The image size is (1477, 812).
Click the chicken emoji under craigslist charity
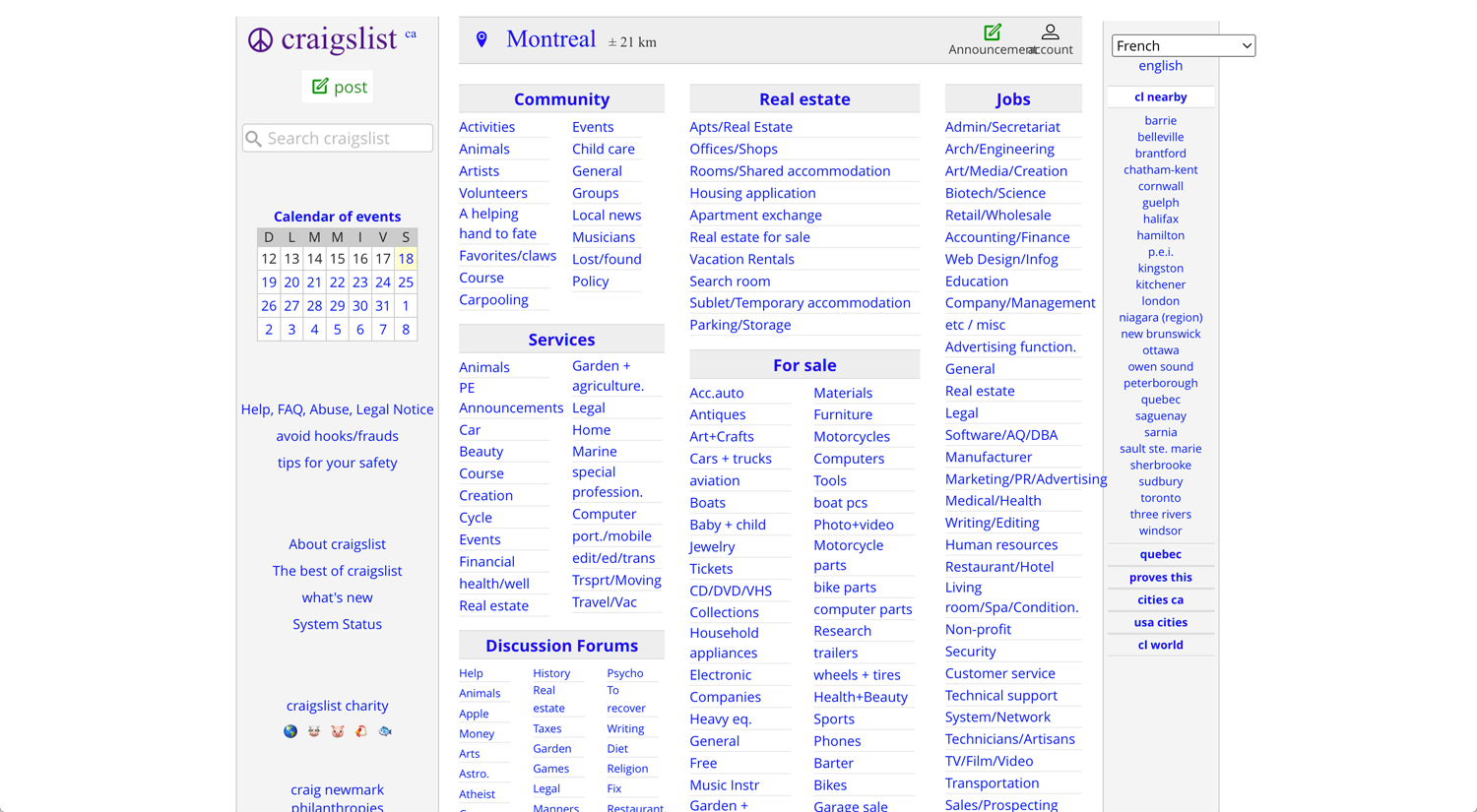361,731
